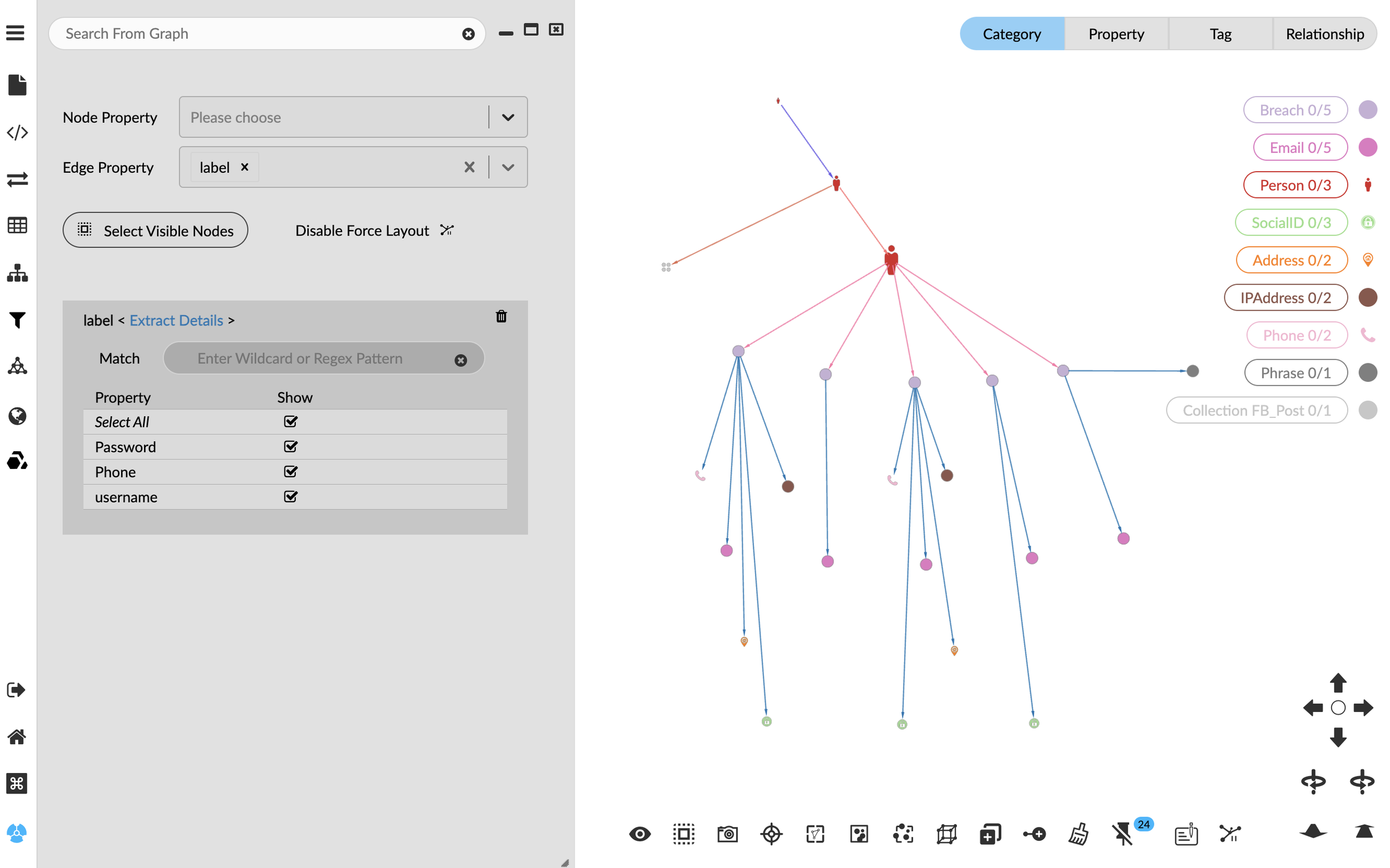Screen dimensions: 1390x868
Task: Click the 3D cube view icon
Action: 946,834
